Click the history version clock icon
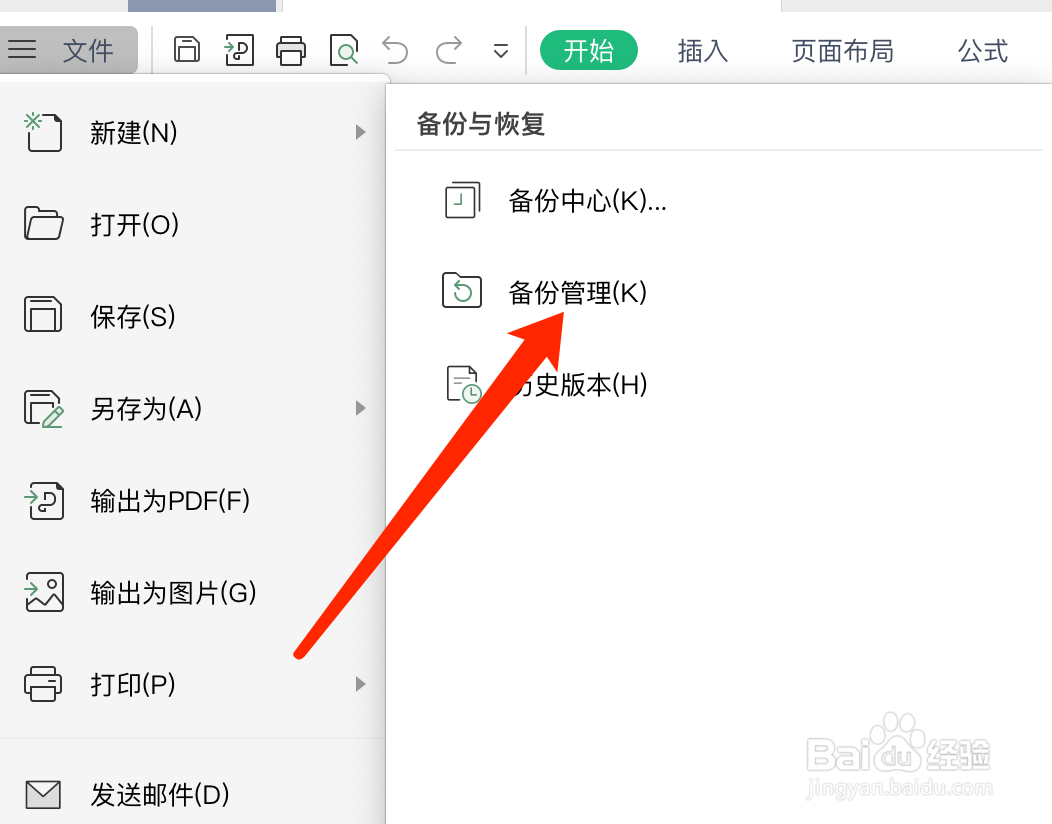The image size is (1052, 824). tap(464, 384)
